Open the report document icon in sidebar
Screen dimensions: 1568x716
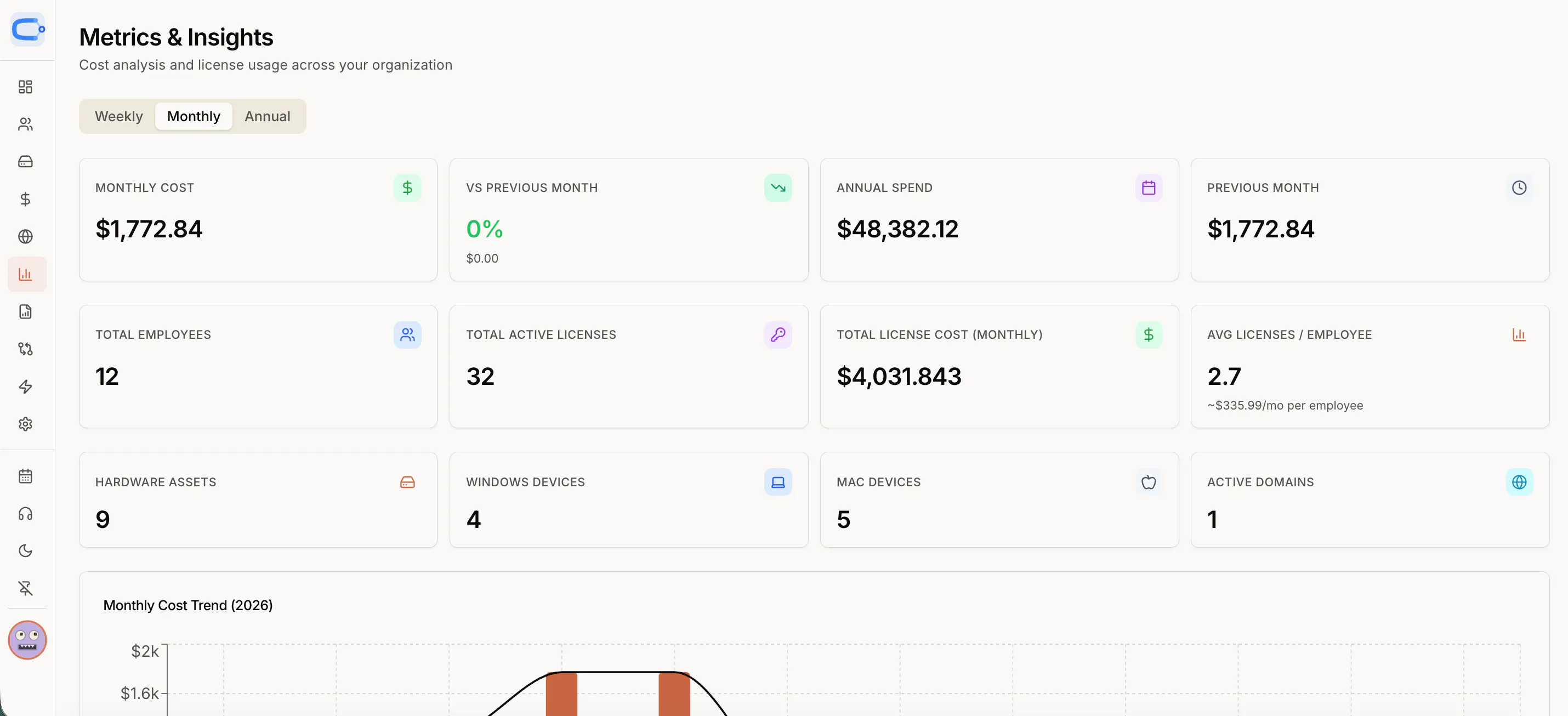pyautogui.click(x=26, y=312)
